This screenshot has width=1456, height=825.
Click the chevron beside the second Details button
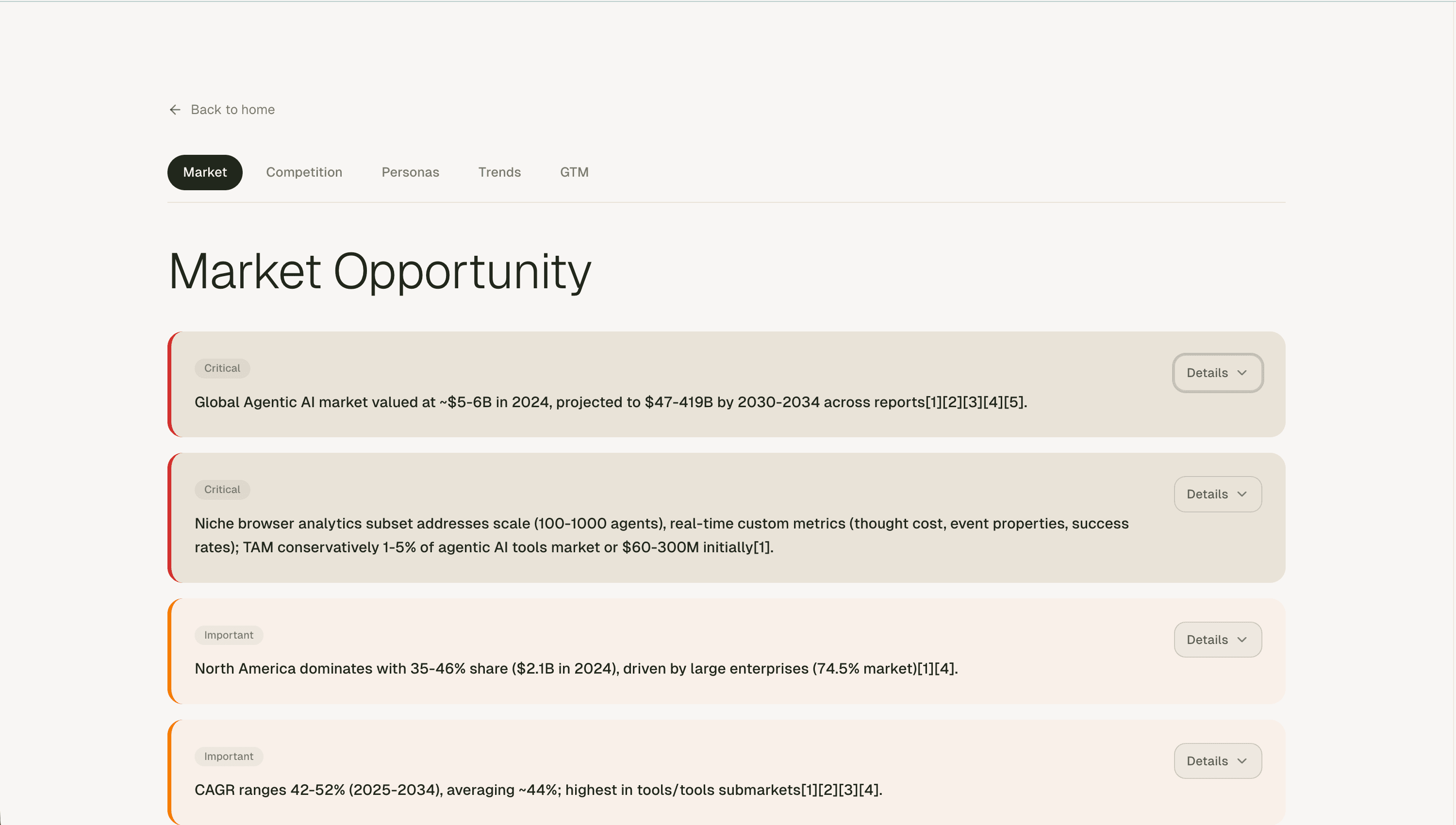(x=1243, y=494)
